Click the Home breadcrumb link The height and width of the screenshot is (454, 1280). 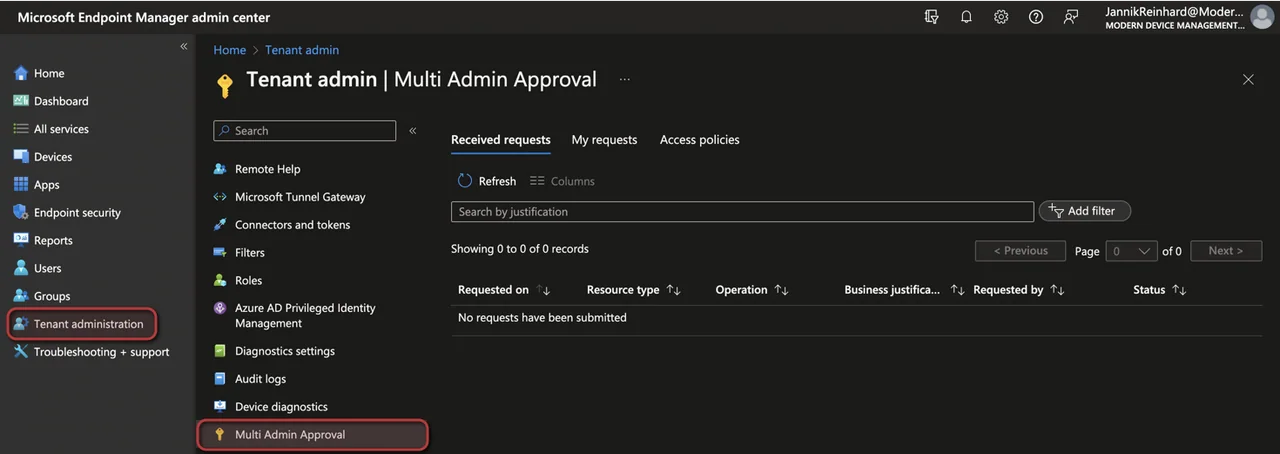coord(229,50)
